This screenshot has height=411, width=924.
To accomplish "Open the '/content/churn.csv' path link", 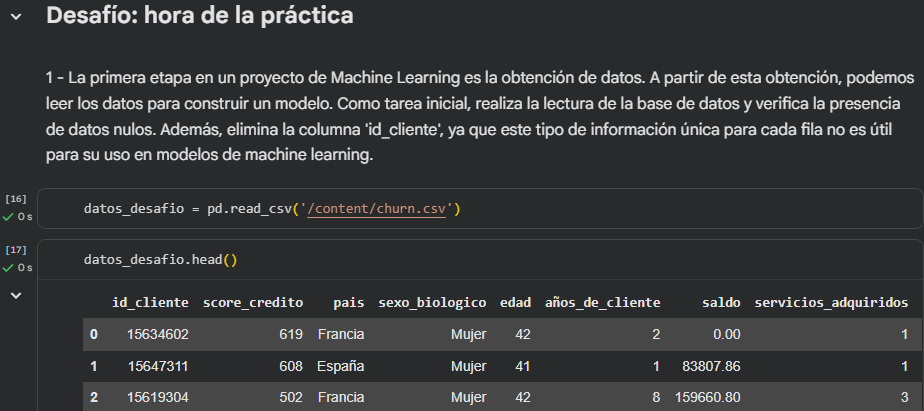I will tap(382, 209).
